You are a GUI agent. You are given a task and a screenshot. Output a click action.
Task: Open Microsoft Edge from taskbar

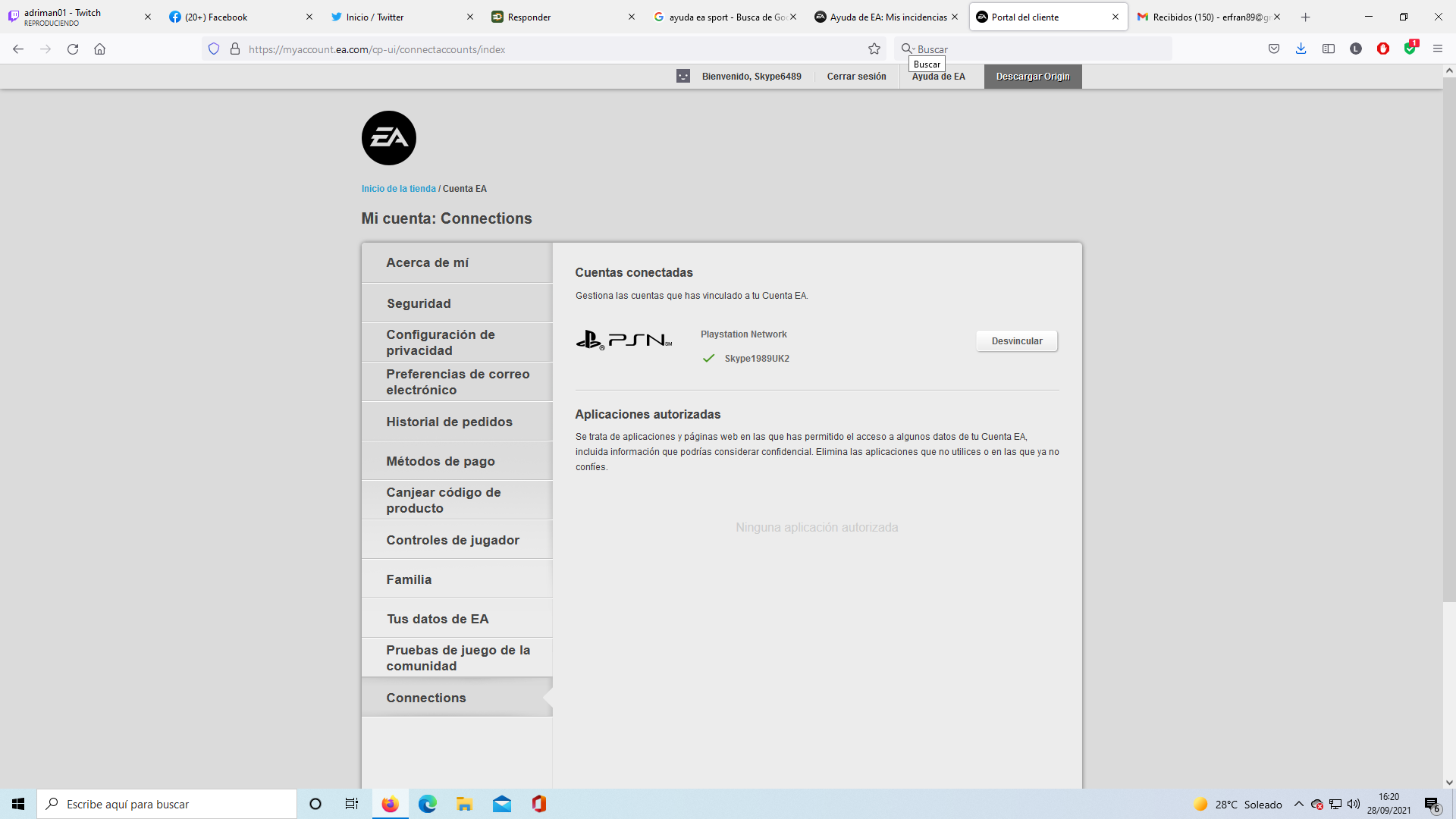427,804
